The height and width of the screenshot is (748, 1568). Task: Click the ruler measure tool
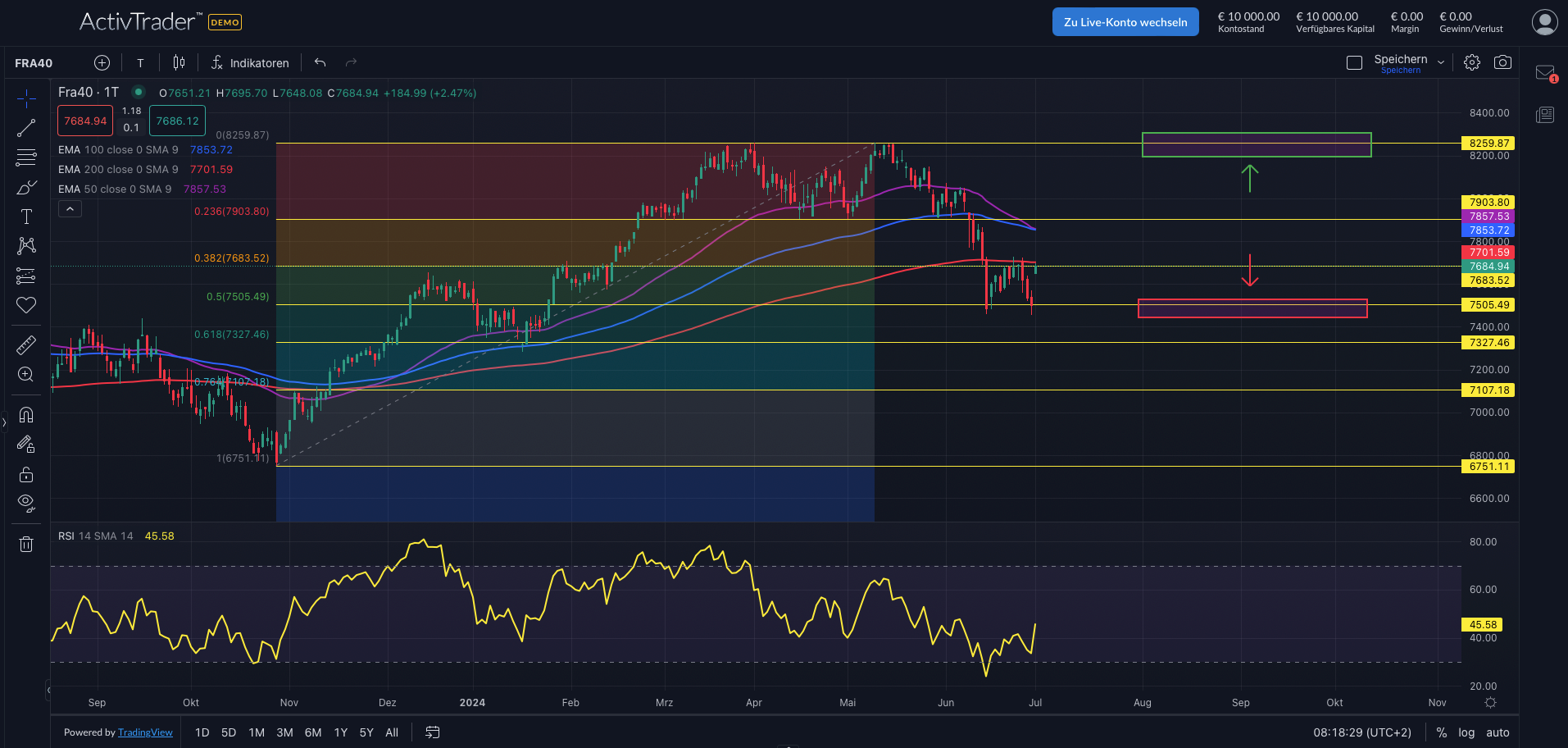pos(26,345)
